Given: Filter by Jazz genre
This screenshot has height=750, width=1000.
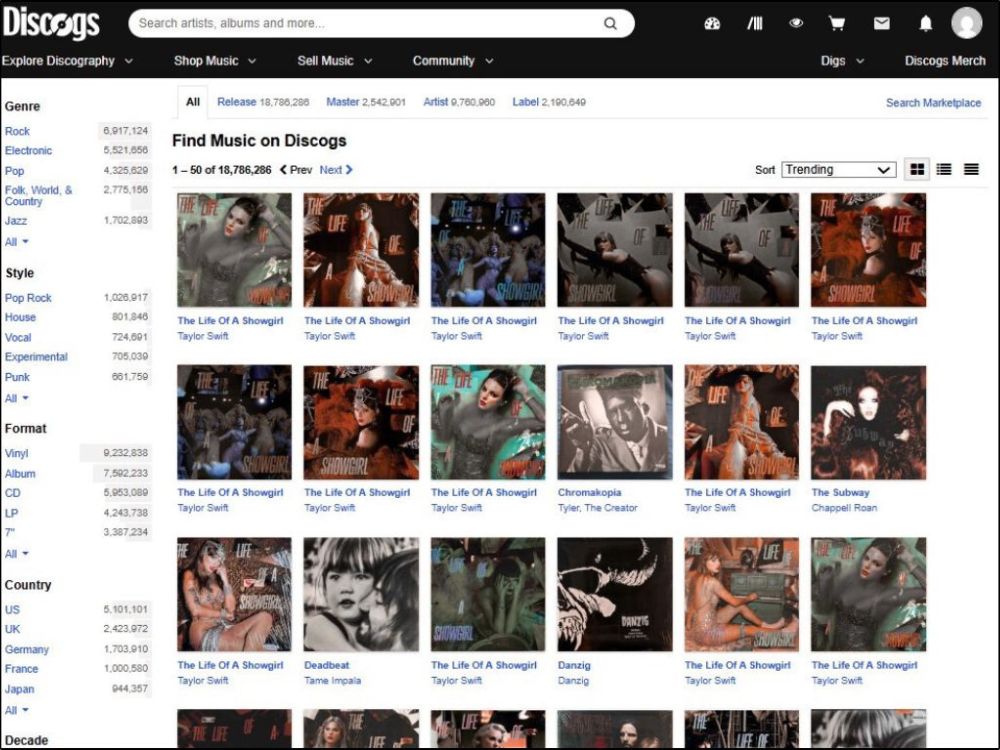Looking at the screenshot, I should (15, 221).
